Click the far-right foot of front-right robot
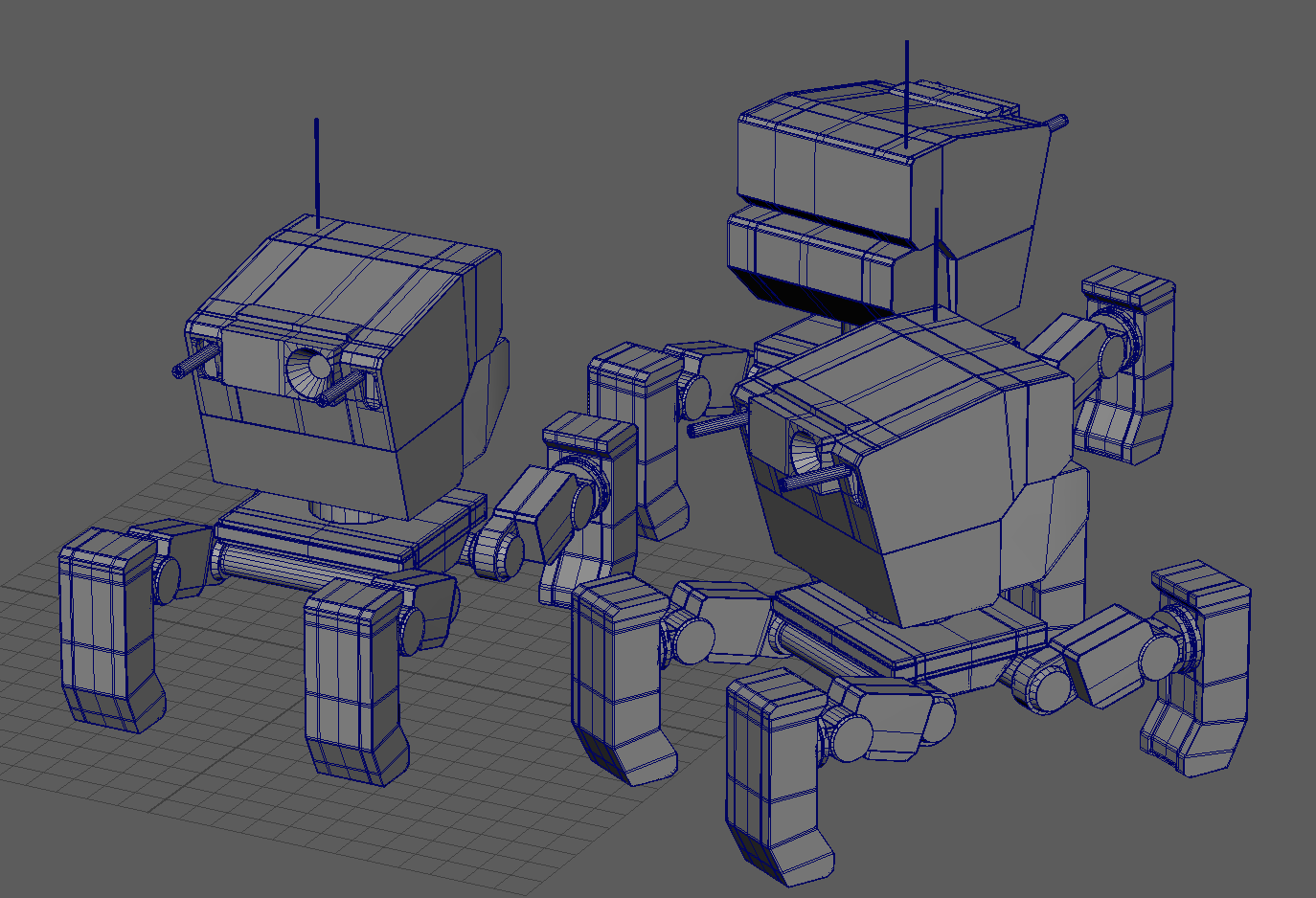This screenshot has width=1316, height=898. (x=1197, y=670)
